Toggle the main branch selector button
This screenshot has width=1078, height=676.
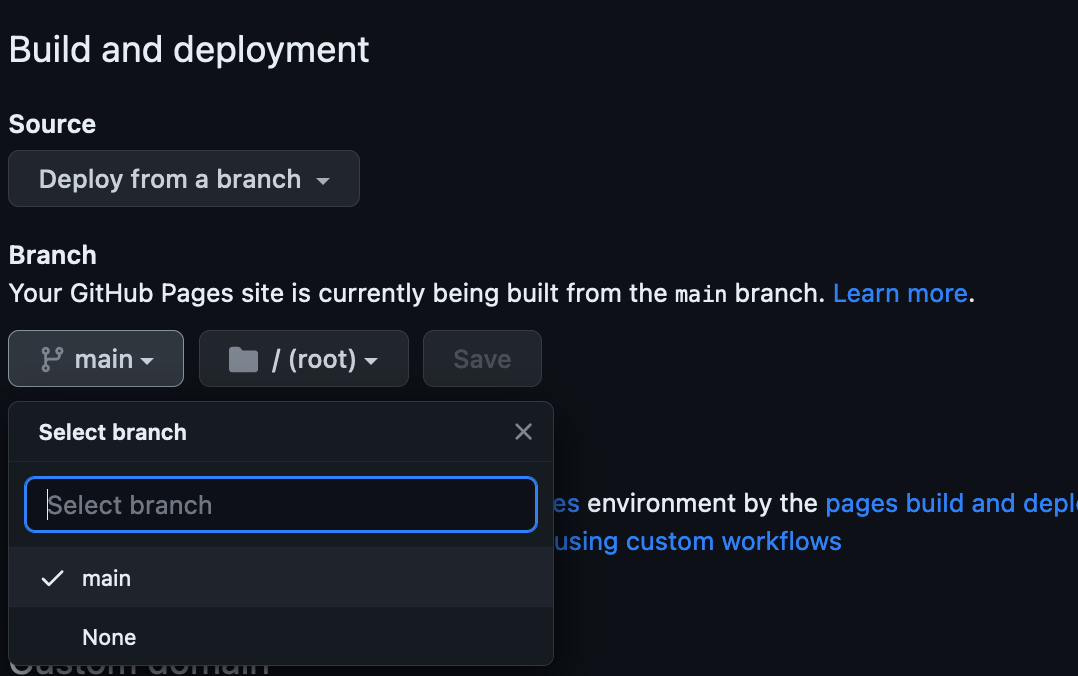coord(96,359)
